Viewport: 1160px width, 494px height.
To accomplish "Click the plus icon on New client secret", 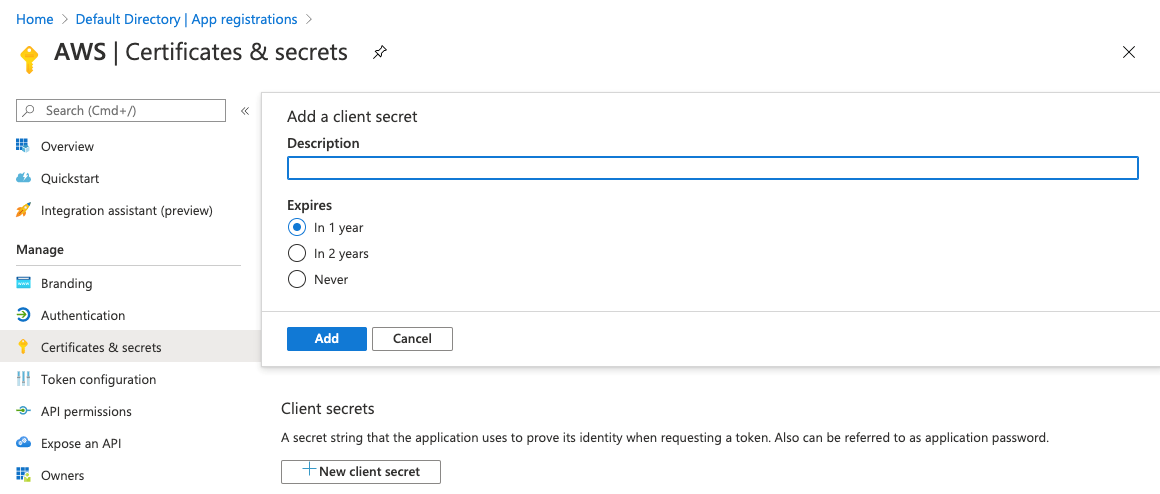I will point(309,470).
